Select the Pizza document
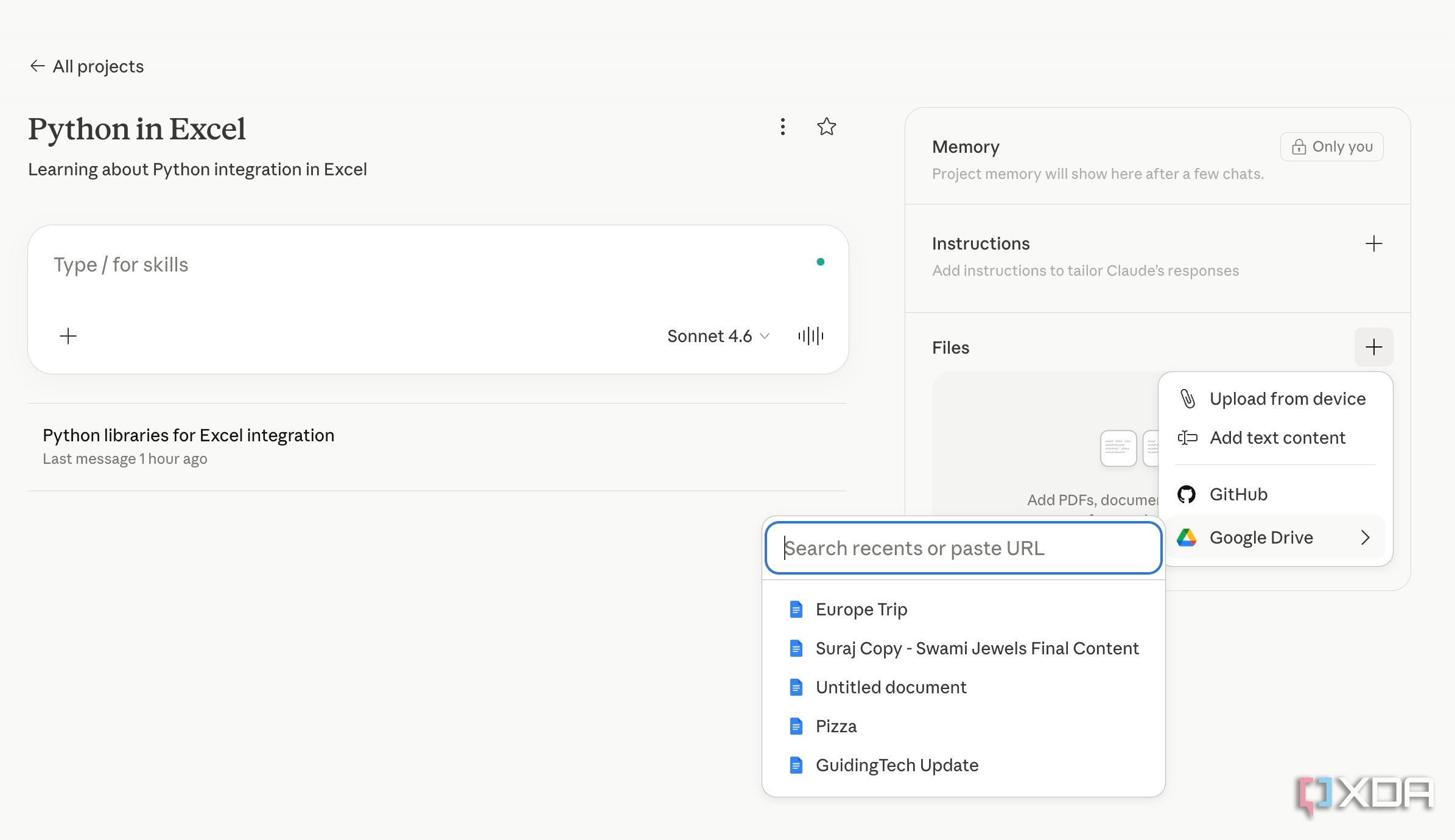 (963, 726)
